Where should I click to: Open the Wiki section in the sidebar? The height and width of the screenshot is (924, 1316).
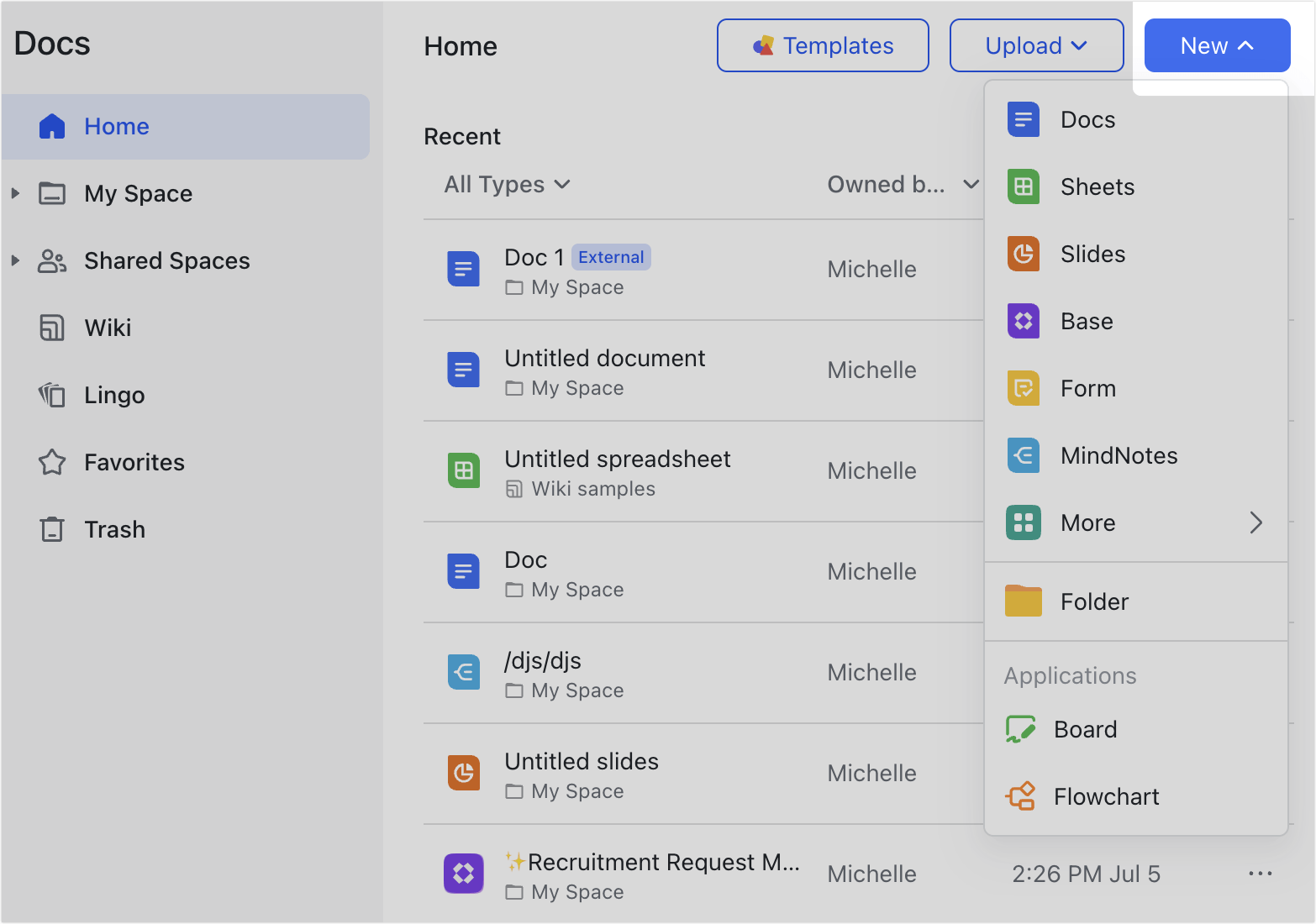point(108,328)
